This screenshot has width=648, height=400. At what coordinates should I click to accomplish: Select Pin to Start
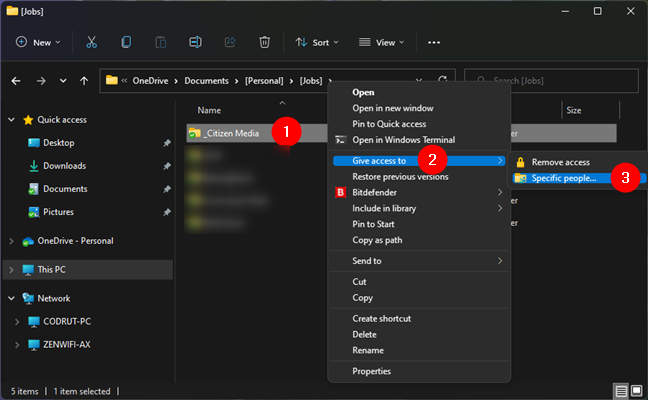pyautogui.click(x=419, y=224)
